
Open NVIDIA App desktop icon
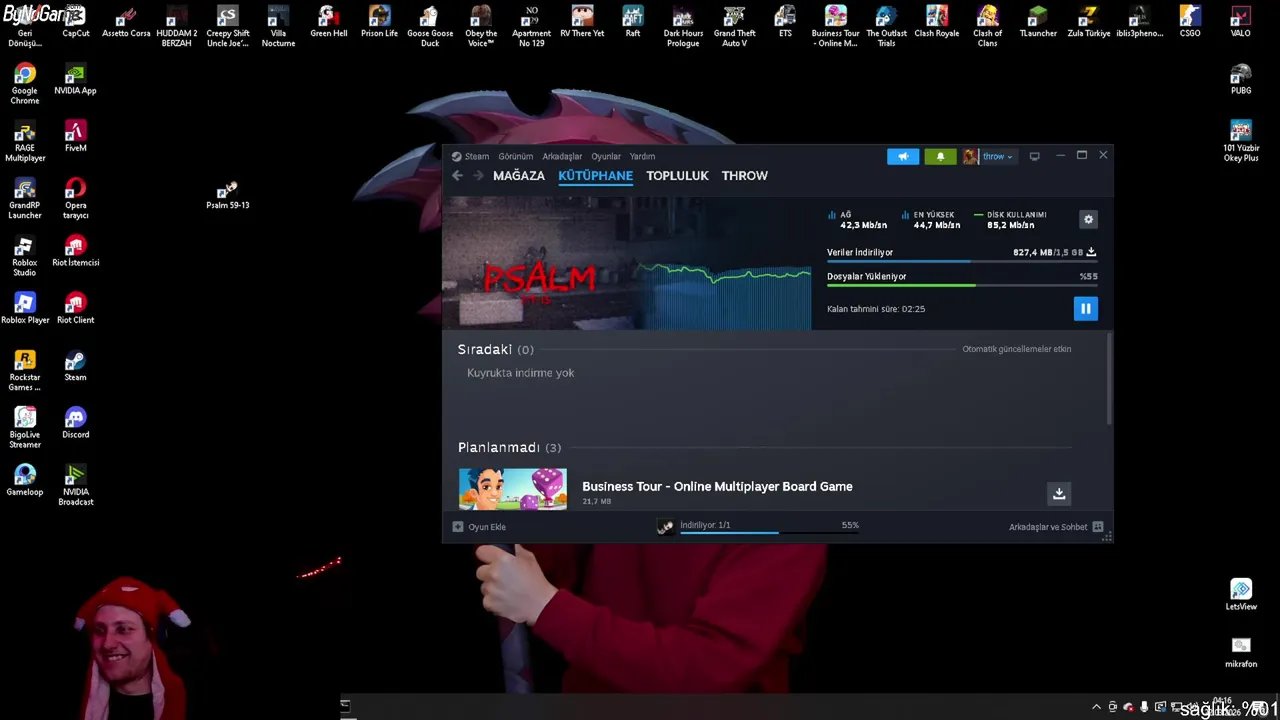point(75,80)
